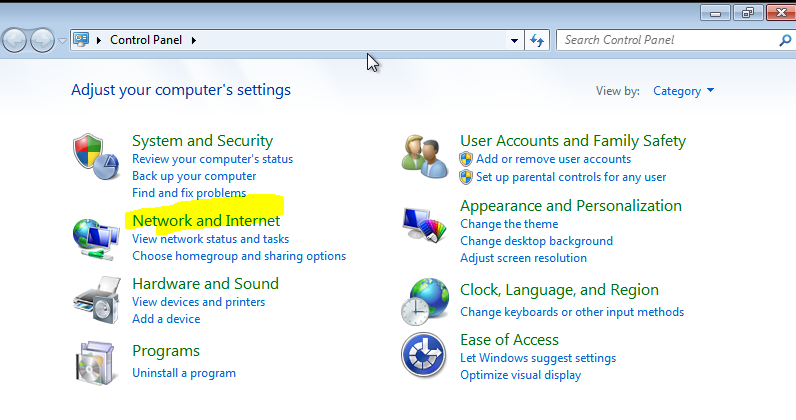Open the Hardware and Sound printer icon

tap(97, 300)
